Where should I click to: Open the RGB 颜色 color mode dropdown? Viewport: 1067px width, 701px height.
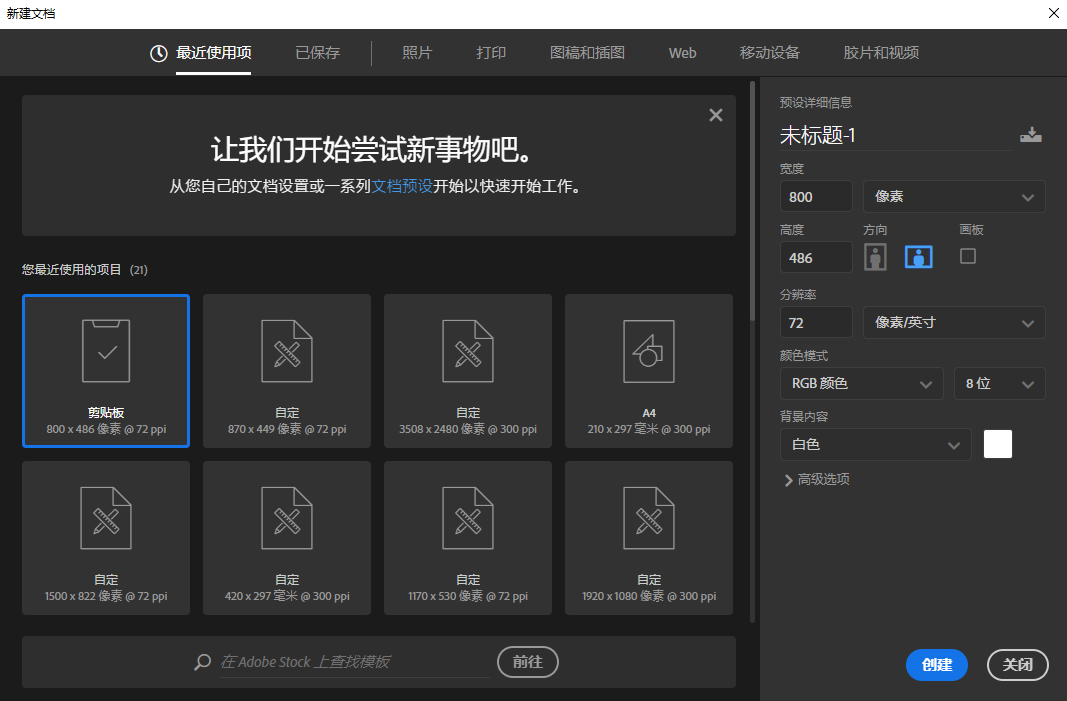point(861,383)
